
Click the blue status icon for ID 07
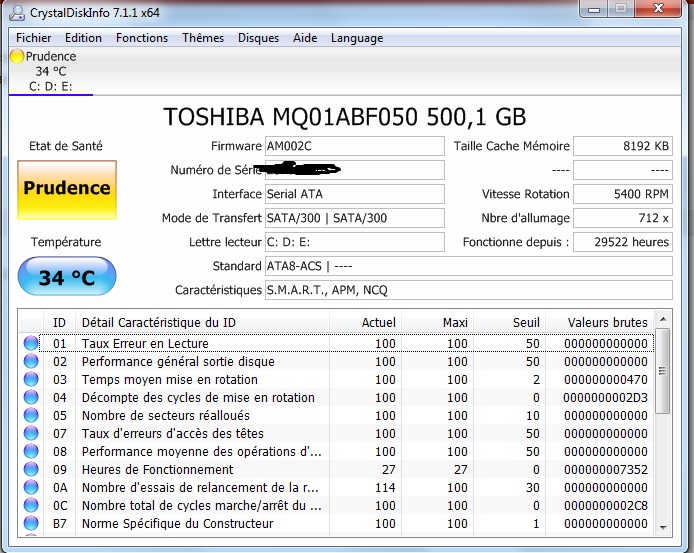tap(31, 433)
